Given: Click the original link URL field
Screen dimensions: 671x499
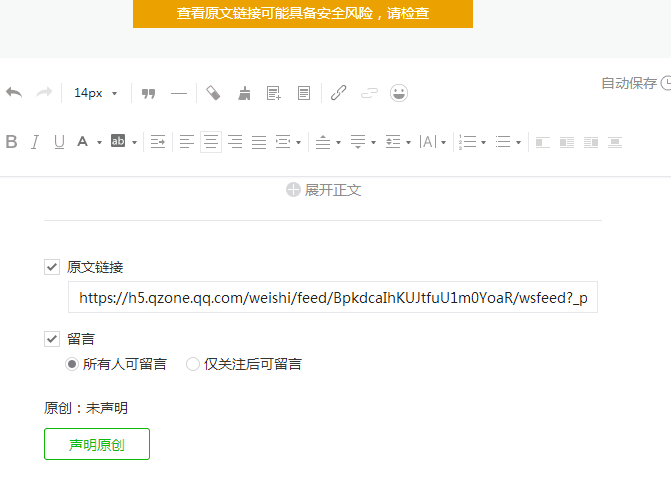Looking at the screenshot, I should [333, 297].
